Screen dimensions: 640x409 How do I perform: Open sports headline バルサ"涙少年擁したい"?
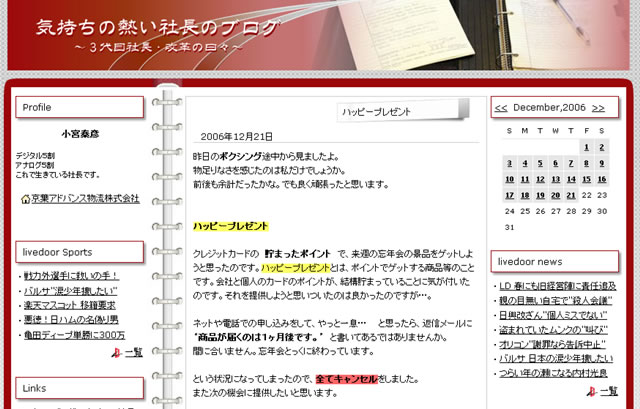click(x=70, y=291)
